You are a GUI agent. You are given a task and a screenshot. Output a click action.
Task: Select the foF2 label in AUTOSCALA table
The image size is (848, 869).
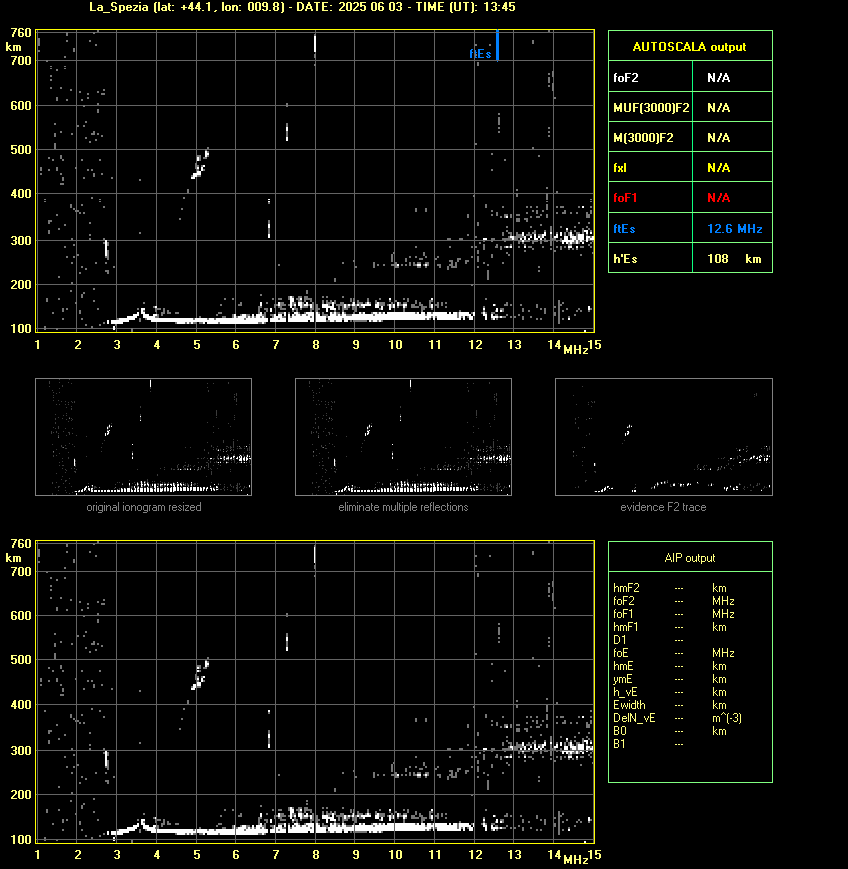point(626,78)
